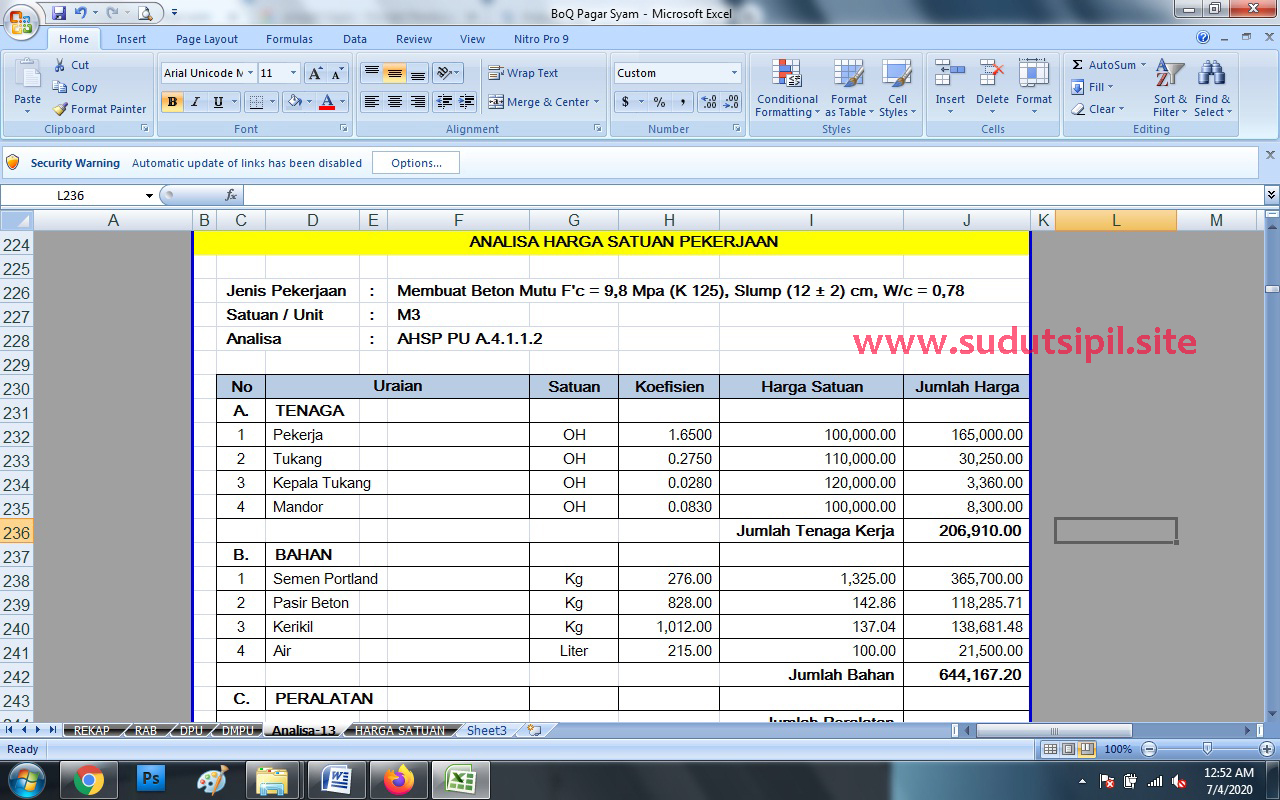1280x800 pixels.
Task: Decrease Decimal places
Action: point(731,102)
